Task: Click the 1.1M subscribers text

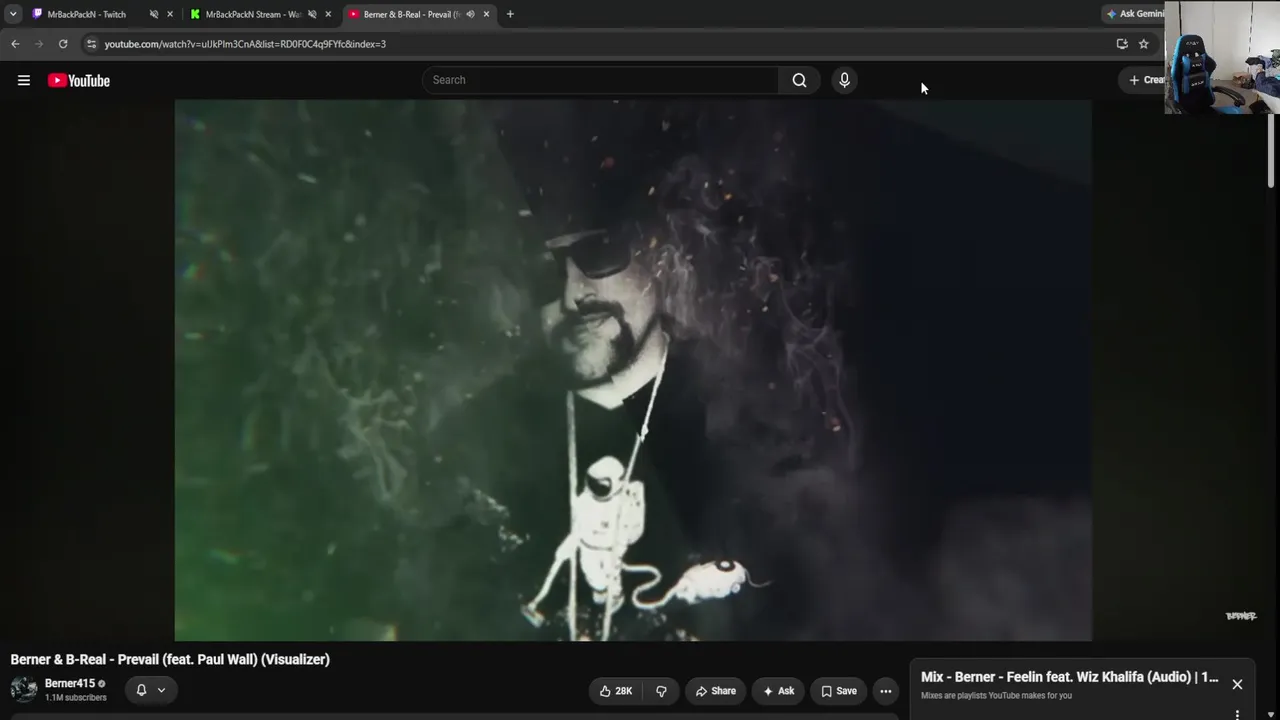Action: 76,698
